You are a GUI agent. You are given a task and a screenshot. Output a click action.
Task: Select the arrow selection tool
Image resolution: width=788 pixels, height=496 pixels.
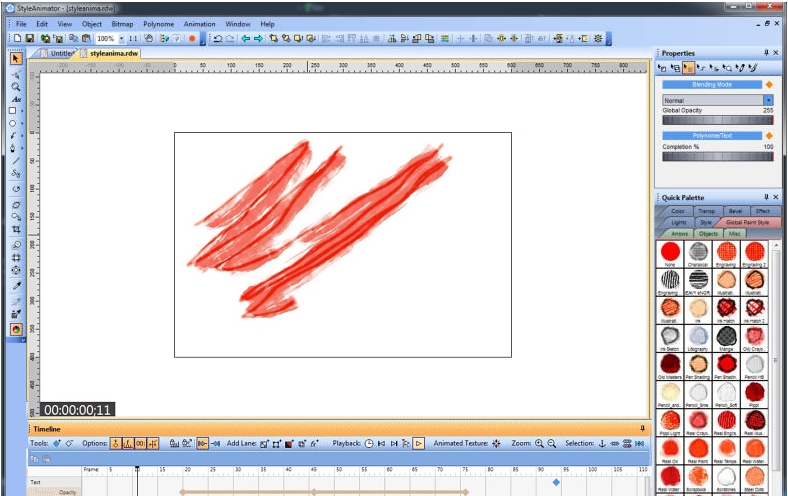point(16,59)
